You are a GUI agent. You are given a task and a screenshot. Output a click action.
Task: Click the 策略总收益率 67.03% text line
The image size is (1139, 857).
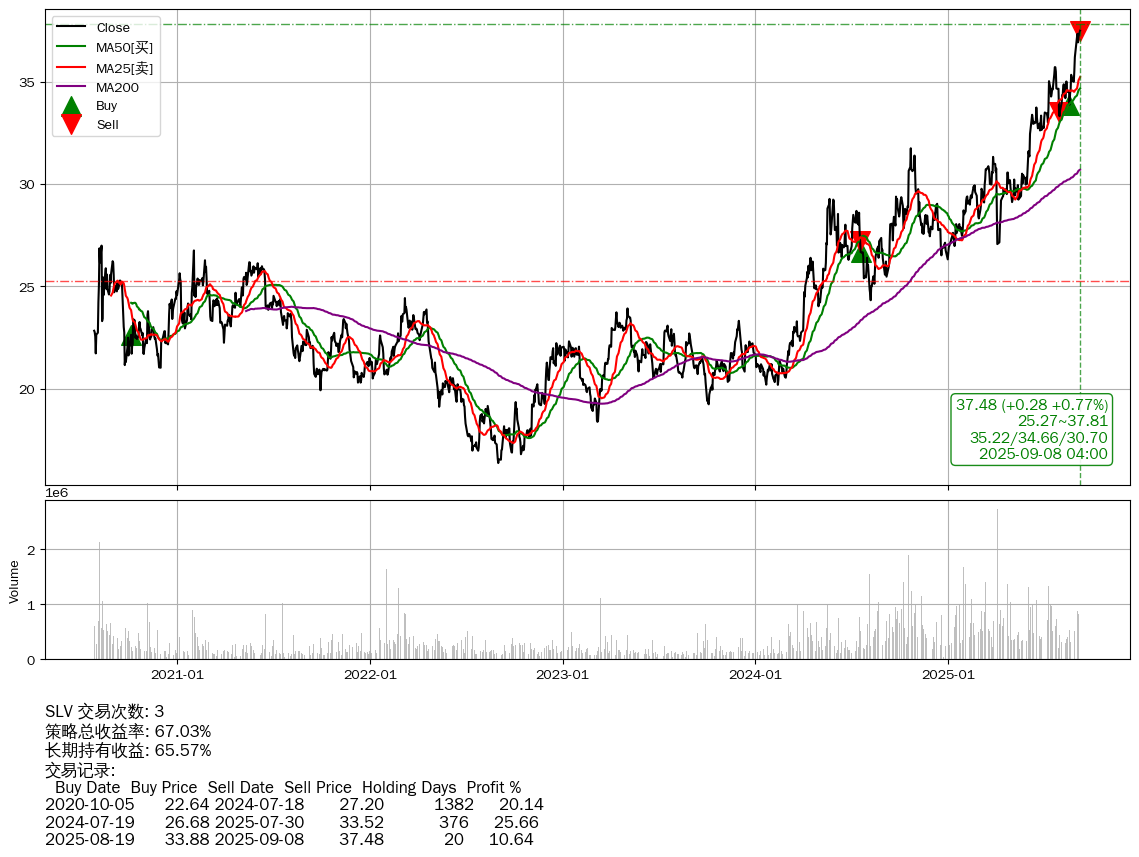click(128, 731)
